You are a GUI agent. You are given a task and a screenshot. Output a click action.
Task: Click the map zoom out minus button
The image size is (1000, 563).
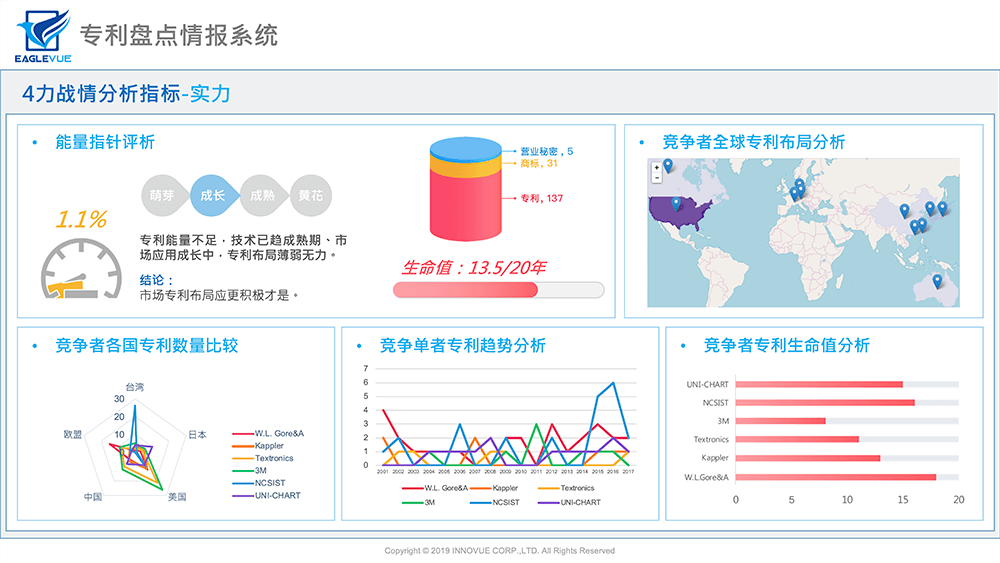pos(656,177)
